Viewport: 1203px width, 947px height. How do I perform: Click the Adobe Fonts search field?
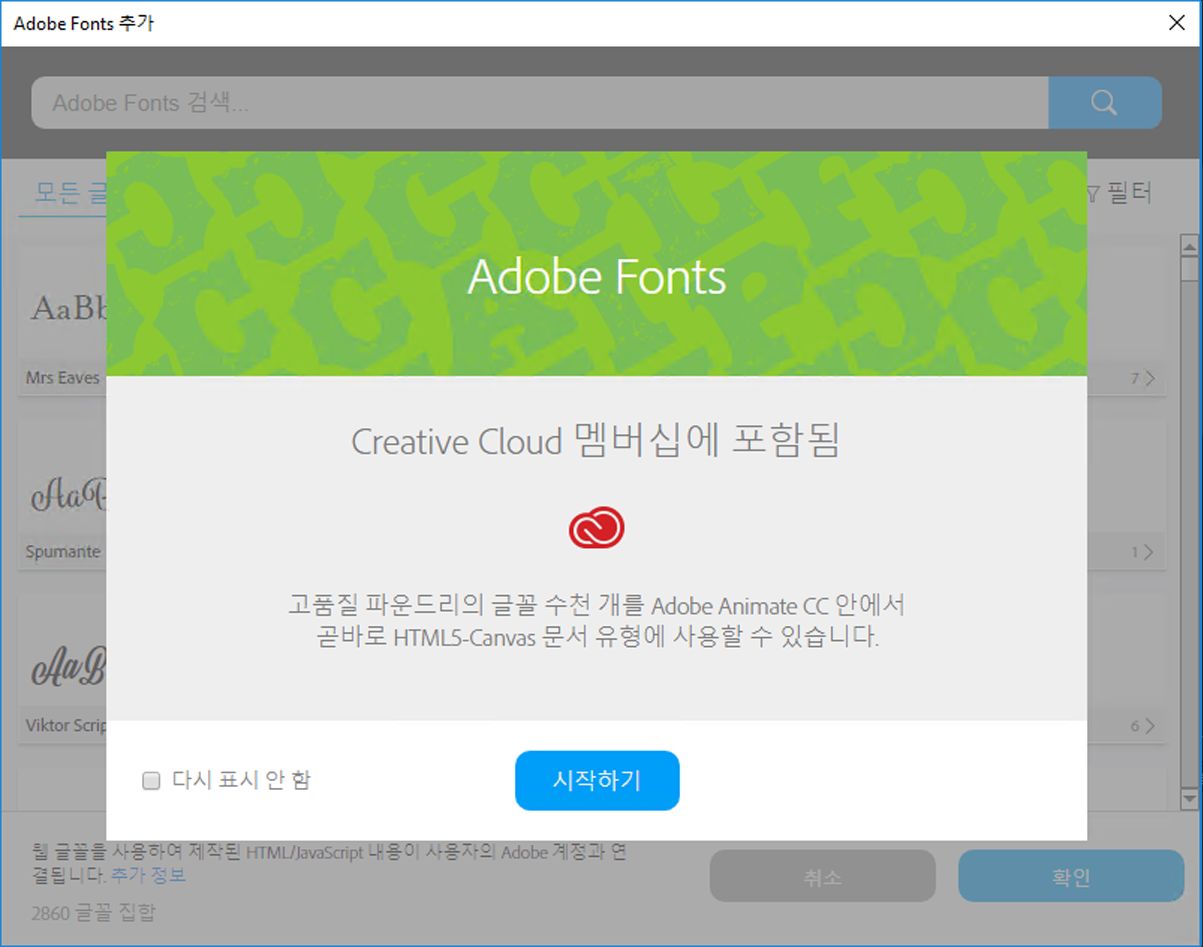(400, 102)
